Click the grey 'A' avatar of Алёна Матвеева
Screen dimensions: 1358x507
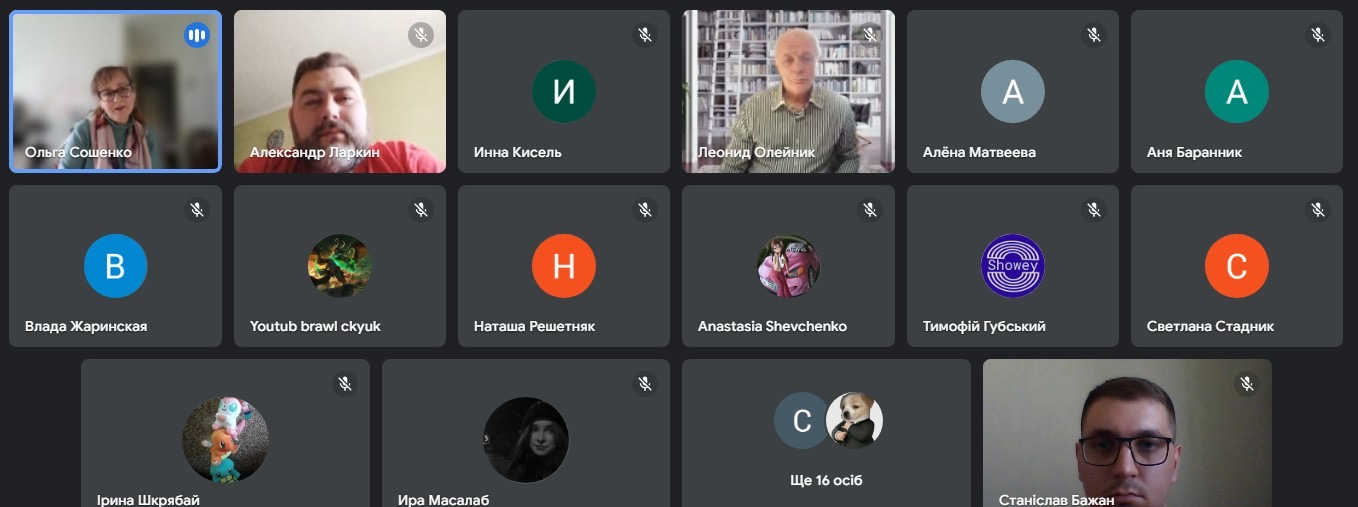[x=1013, y=91]
